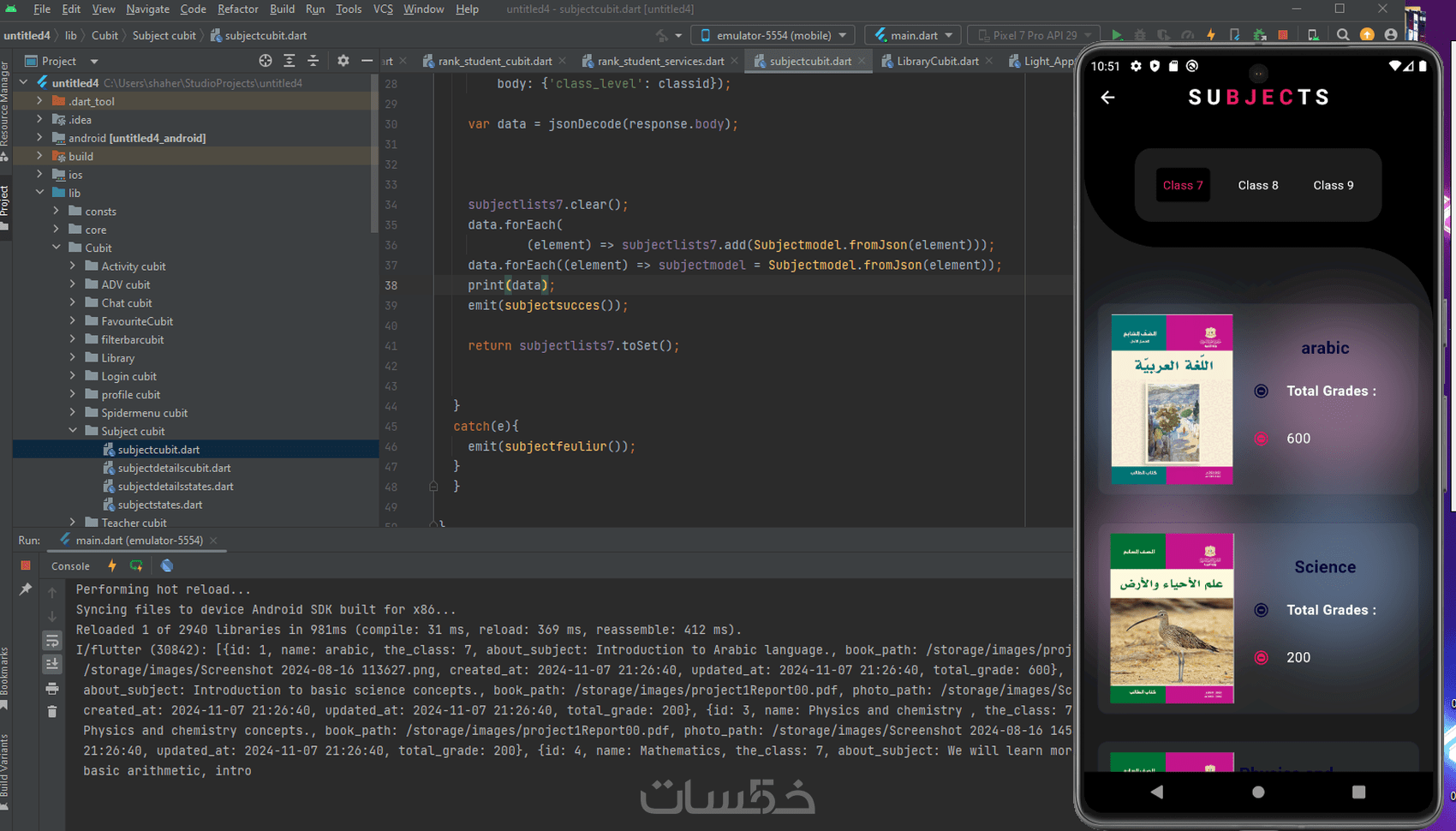
Task: Click the orange IDE update arrow icon
Action: coord(1367,35)
